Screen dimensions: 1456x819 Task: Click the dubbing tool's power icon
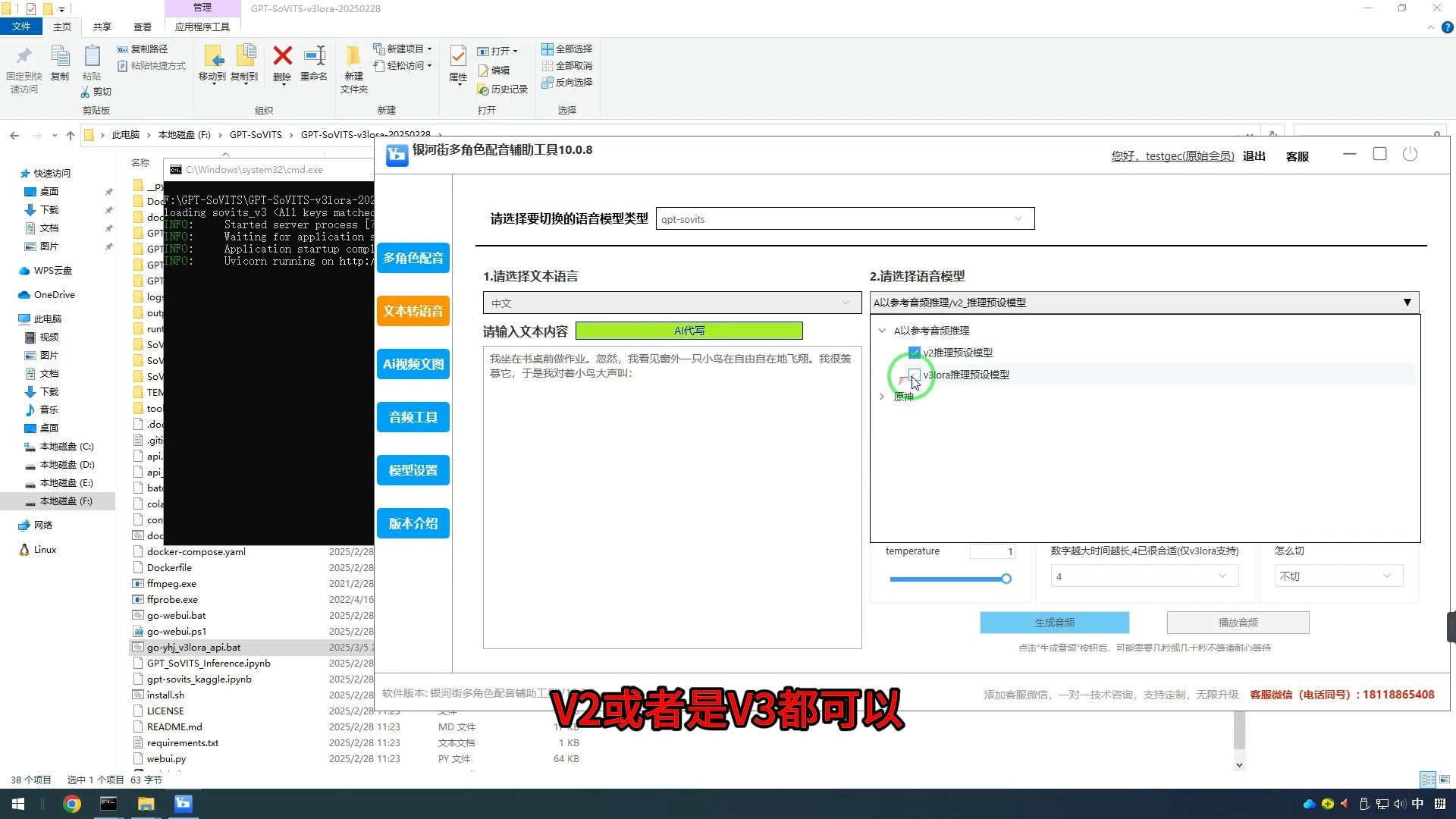[x=1410, y=154]
